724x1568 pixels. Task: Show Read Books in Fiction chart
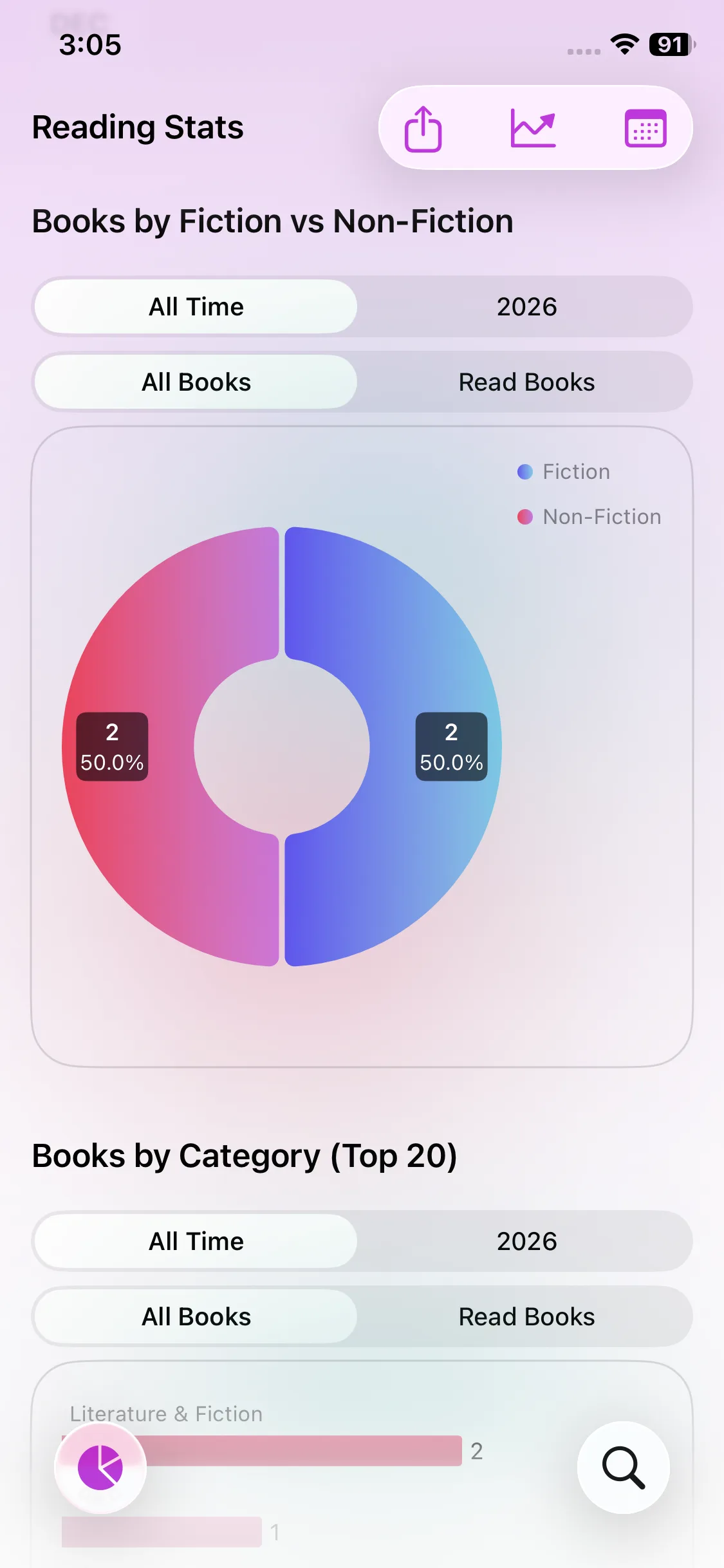coord(526,382)
